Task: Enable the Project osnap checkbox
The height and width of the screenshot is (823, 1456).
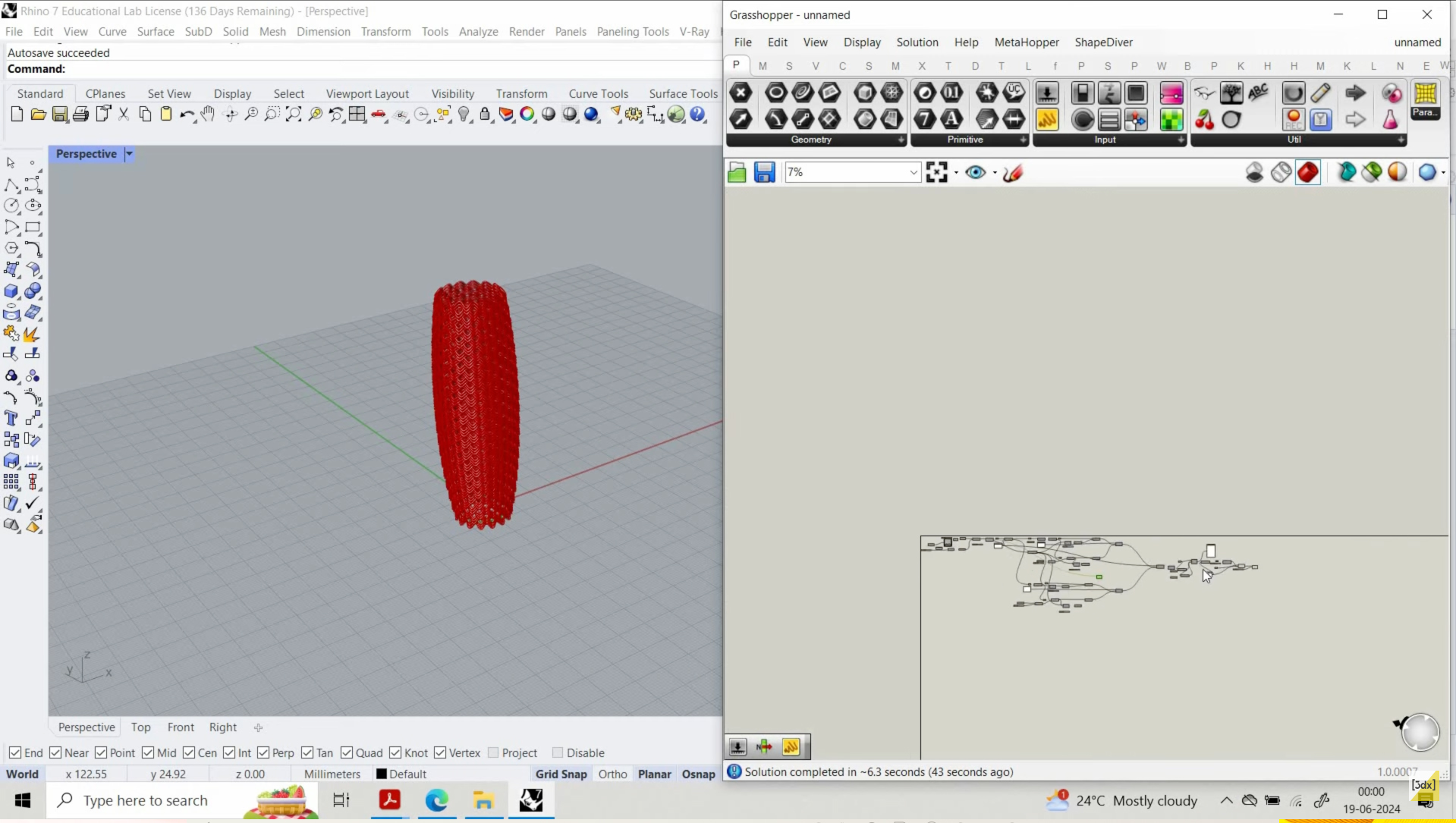Action: coord(494,752)
